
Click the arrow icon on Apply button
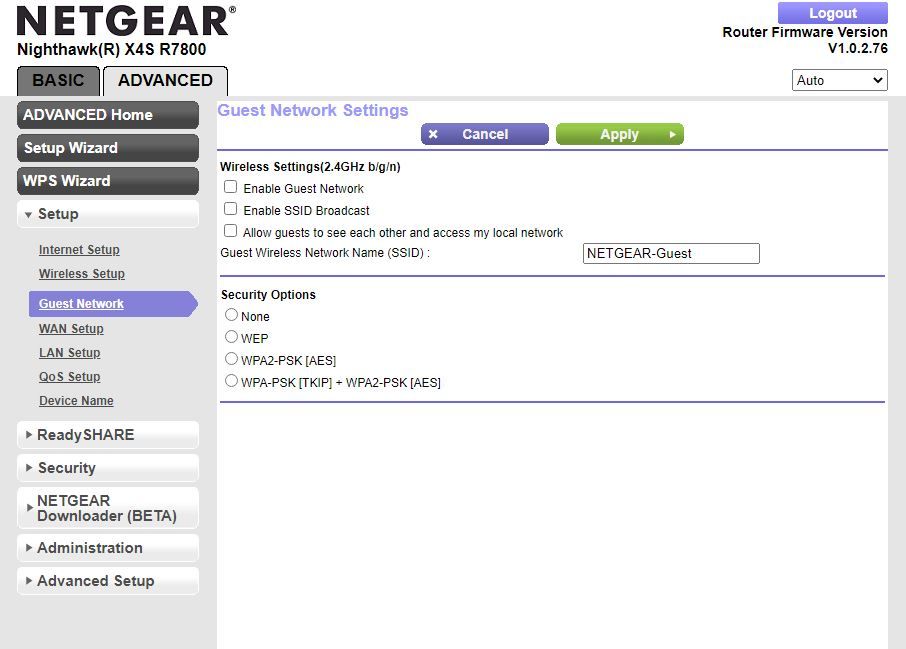point(672,134)
